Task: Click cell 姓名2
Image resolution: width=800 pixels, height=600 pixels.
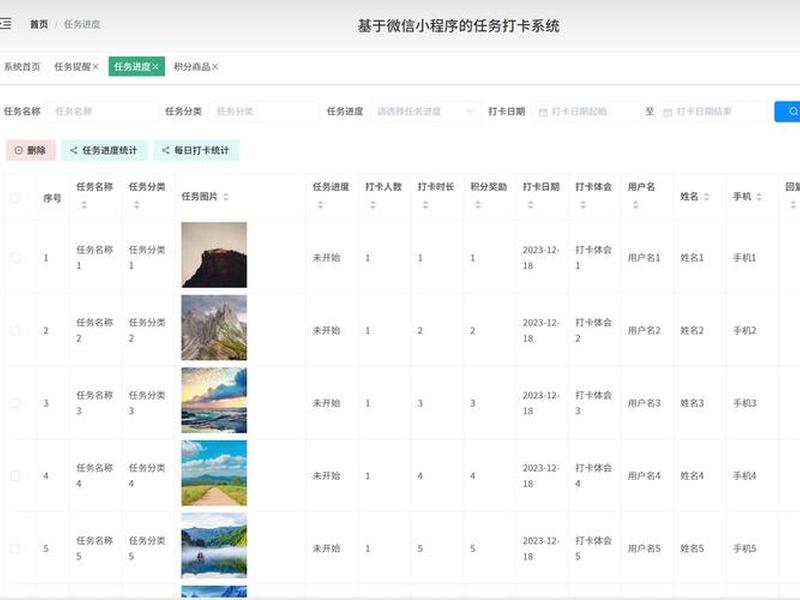Action: (692, 330)
